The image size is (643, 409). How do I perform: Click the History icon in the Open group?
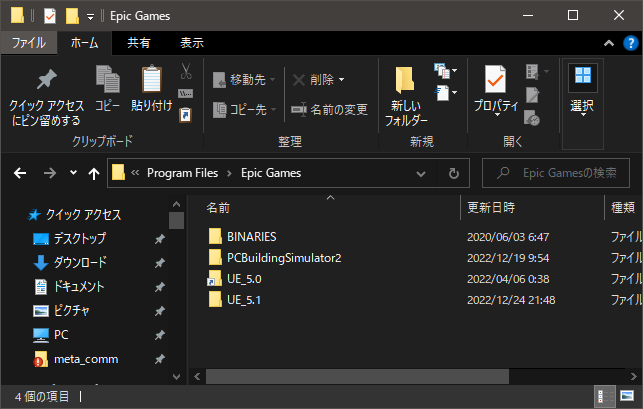click(x=532, y=118)
